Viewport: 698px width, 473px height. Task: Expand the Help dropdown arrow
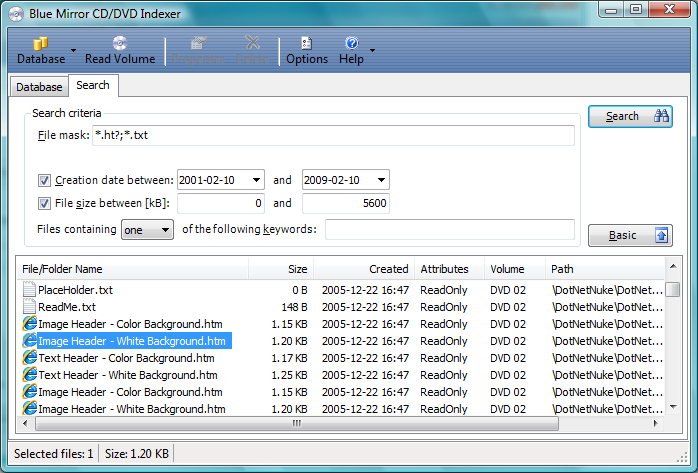(373, 50)
